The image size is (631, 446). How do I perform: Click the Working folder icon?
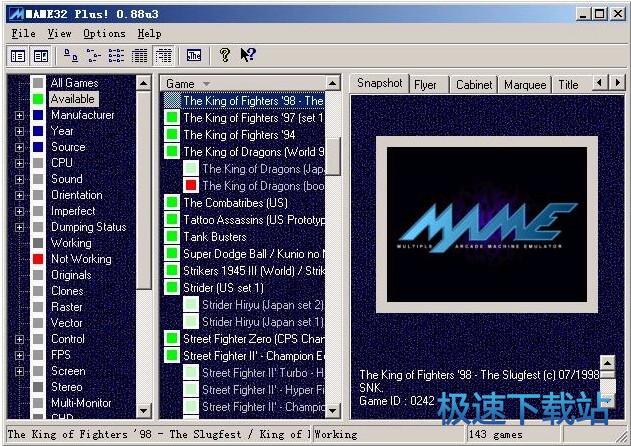[38, 243]
